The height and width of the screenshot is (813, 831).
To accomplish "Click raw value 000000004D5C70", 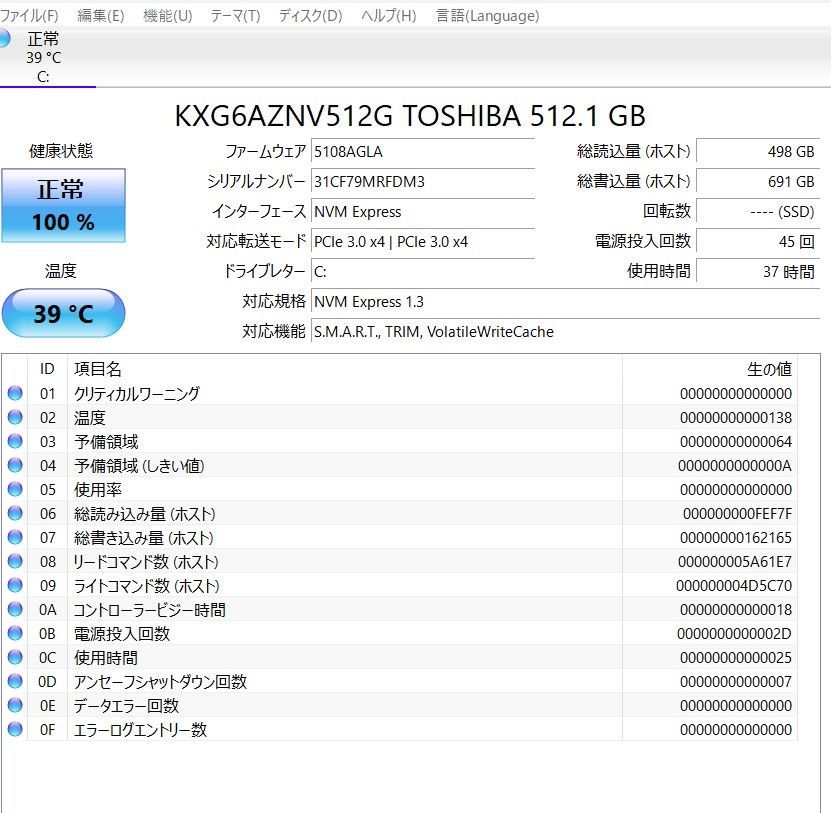I will pos(734,586).
